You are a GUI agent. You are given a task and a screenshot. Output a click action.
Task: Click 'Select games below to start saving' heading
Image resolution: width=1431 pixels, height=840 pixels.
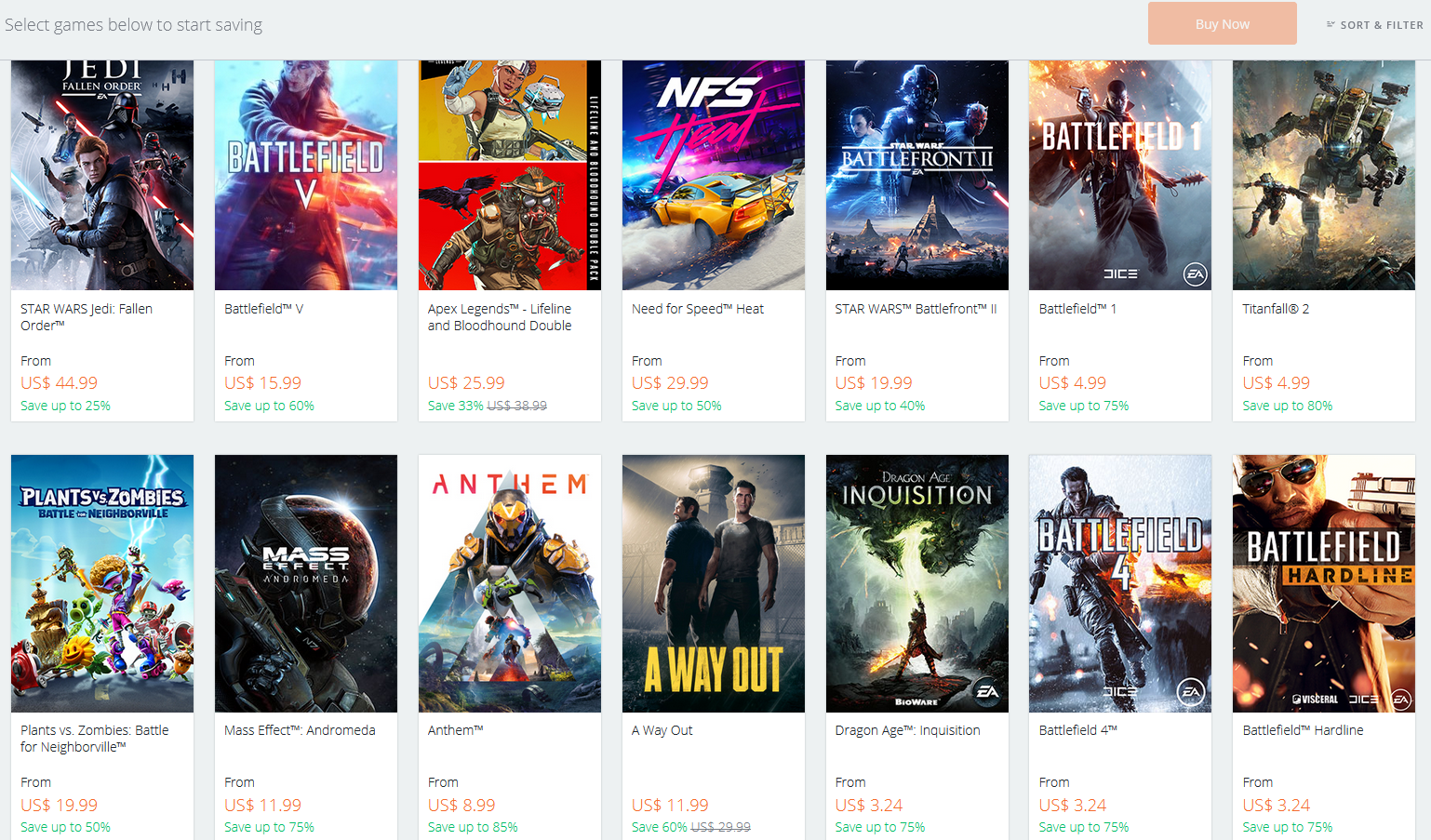[x=133, y=25]
